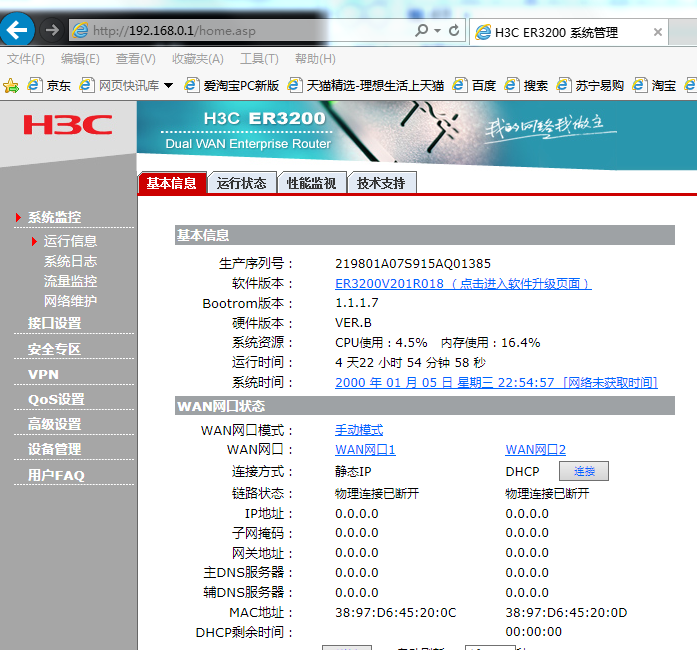Expand the 接口设置 sidebar section
Viewport: 697px width, 650px height.
coord(54,323)
